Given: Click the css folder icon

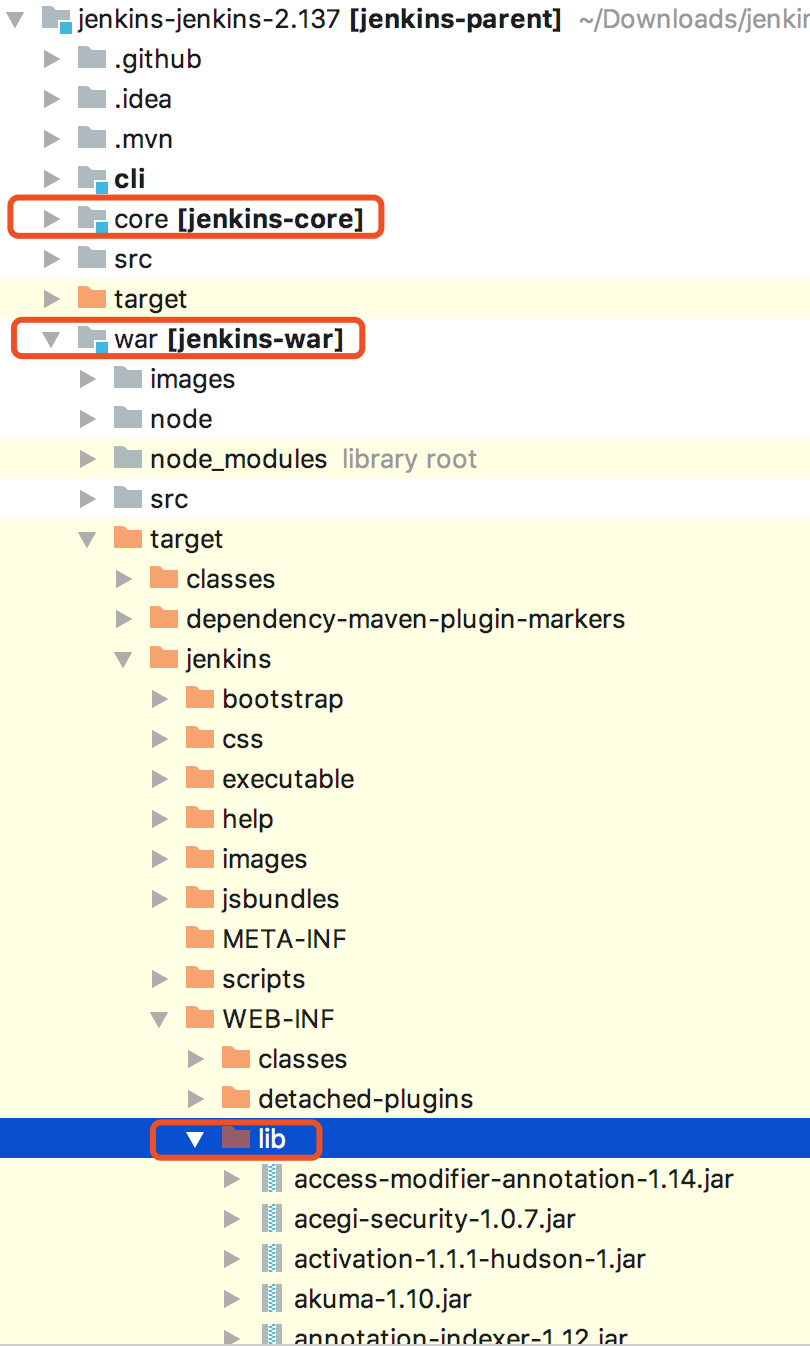Looking at the screenshot, I should [200, 738].
